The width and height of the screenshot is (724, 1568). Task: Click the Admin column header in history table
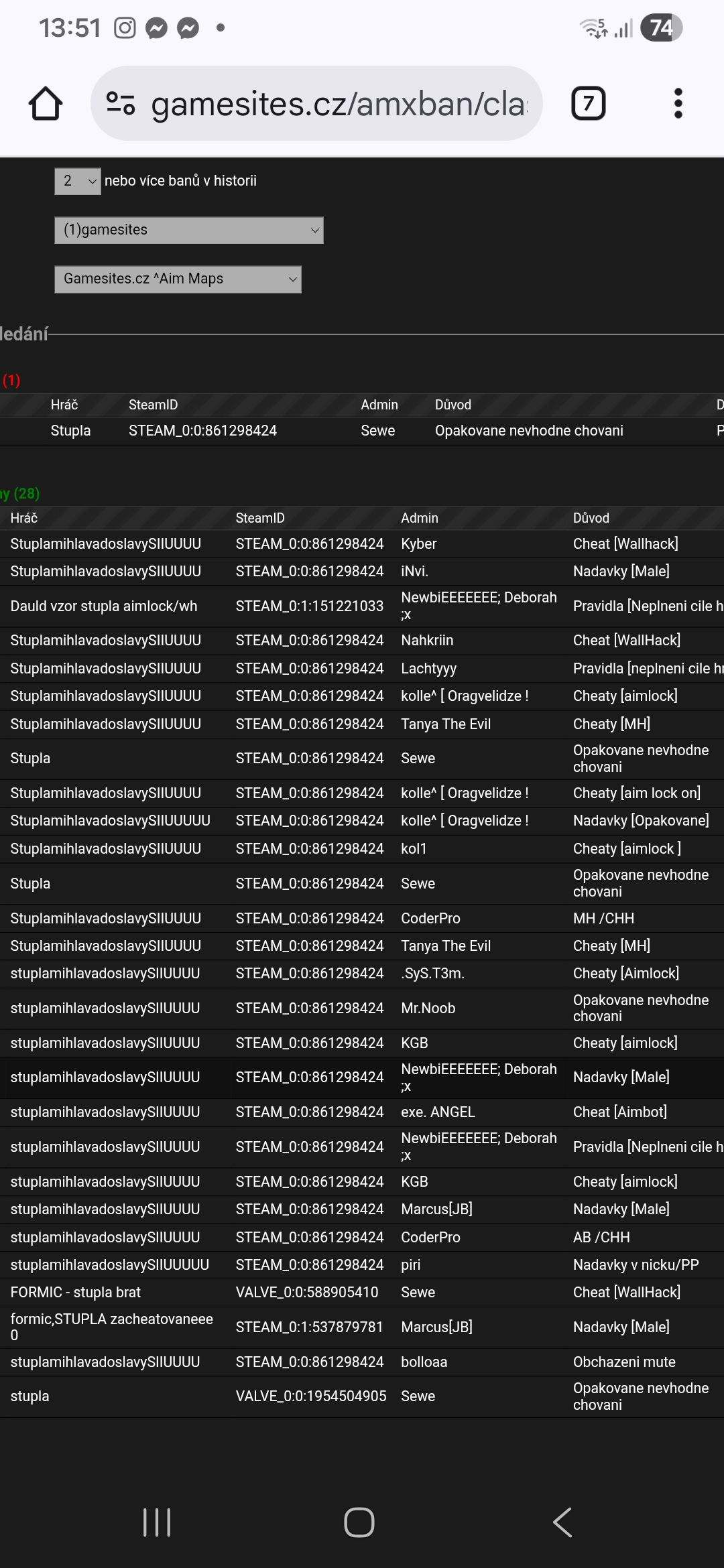pos(419,518)
